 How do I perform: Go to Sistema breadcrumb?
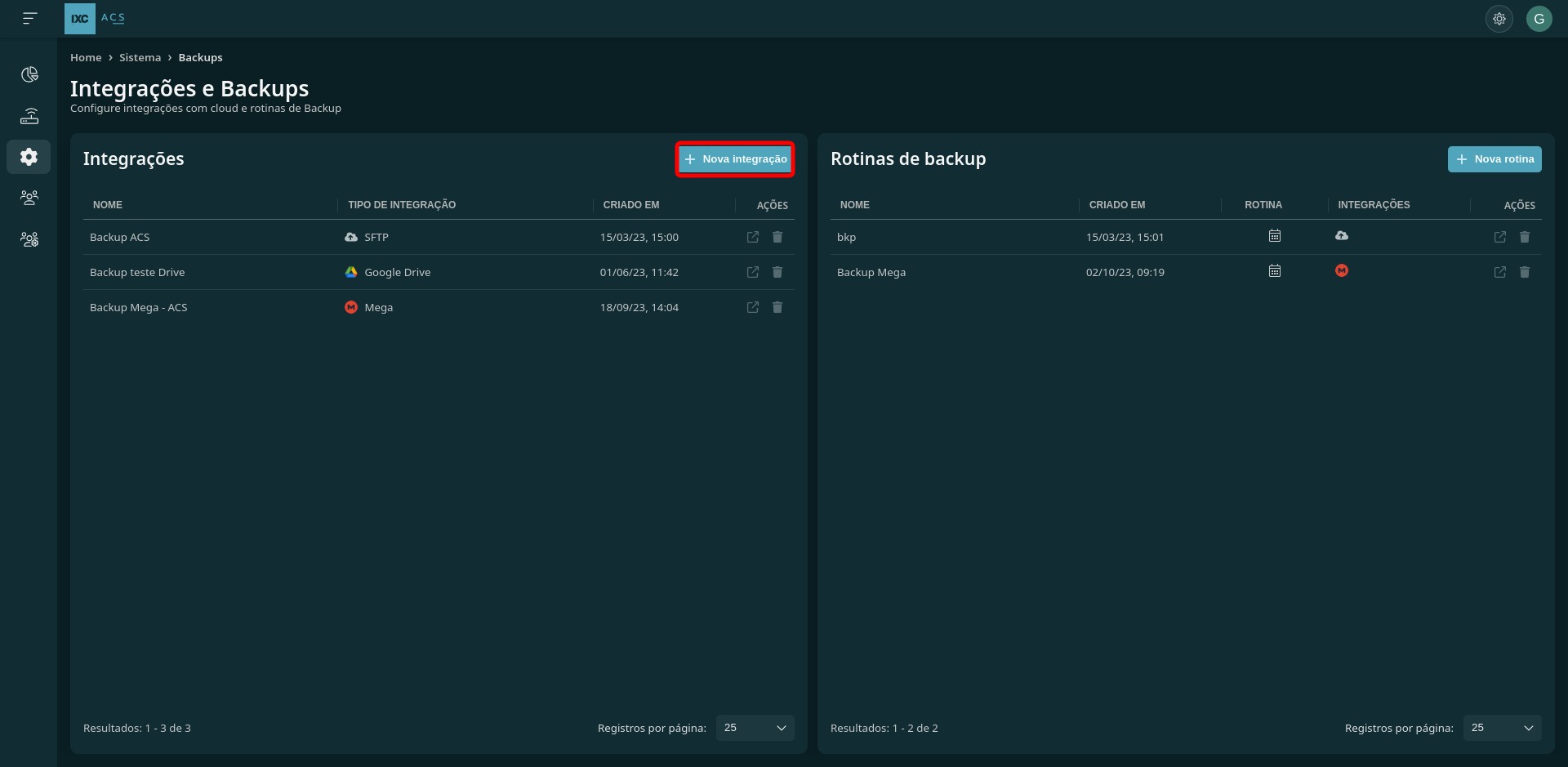click(x=140, y=57)
